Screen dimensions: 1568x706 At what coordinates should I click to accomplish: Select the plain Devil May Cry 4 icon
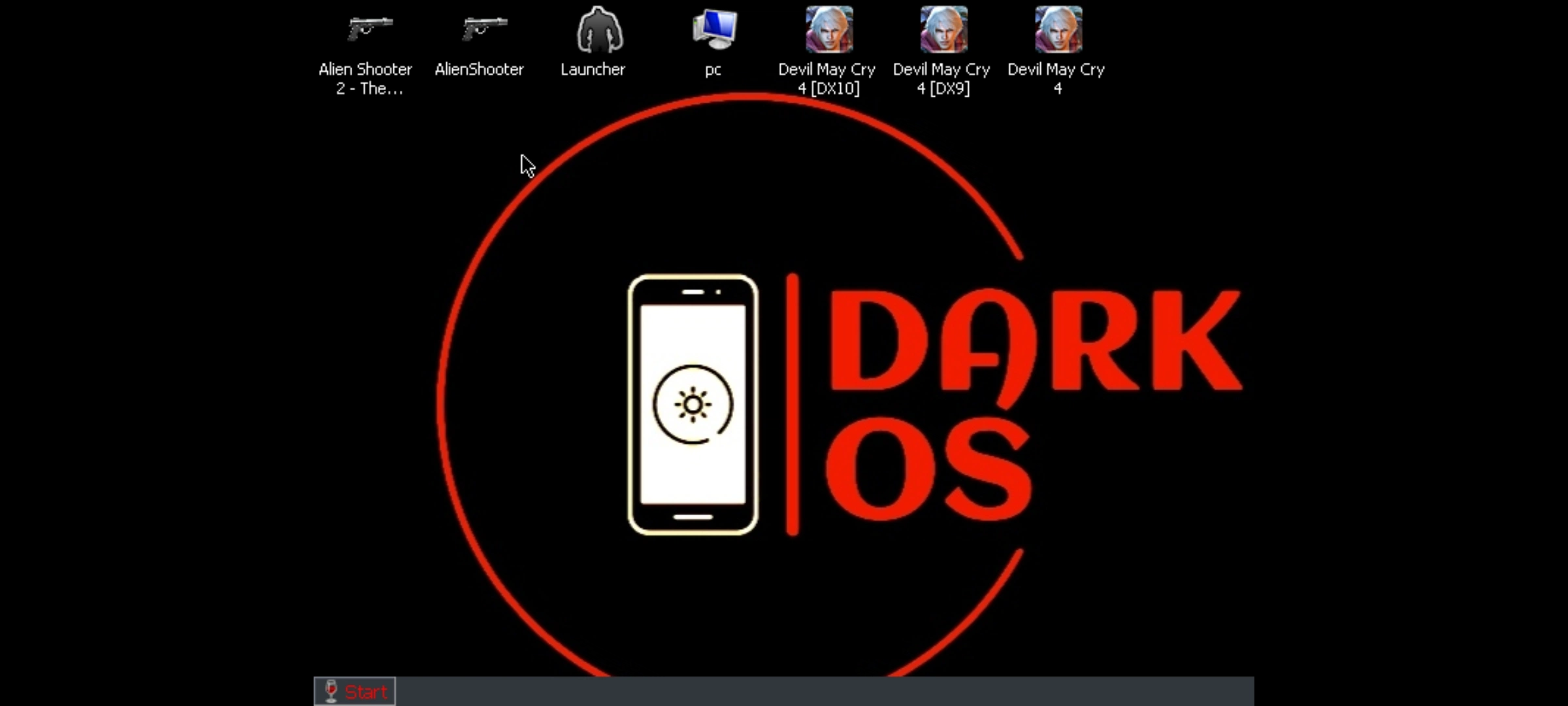(x=1058, y=29)
